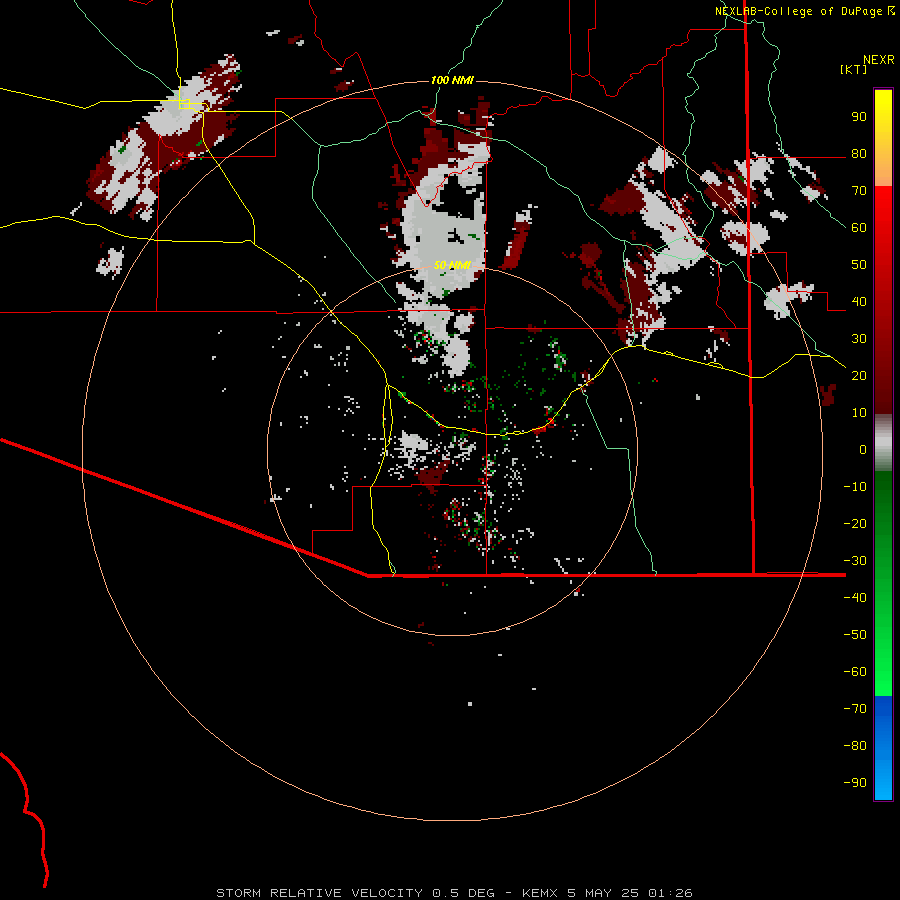900x900 pixels.
Task: Click the NEXLAB-College of DuPage label
Action: [x=799, y=11]
